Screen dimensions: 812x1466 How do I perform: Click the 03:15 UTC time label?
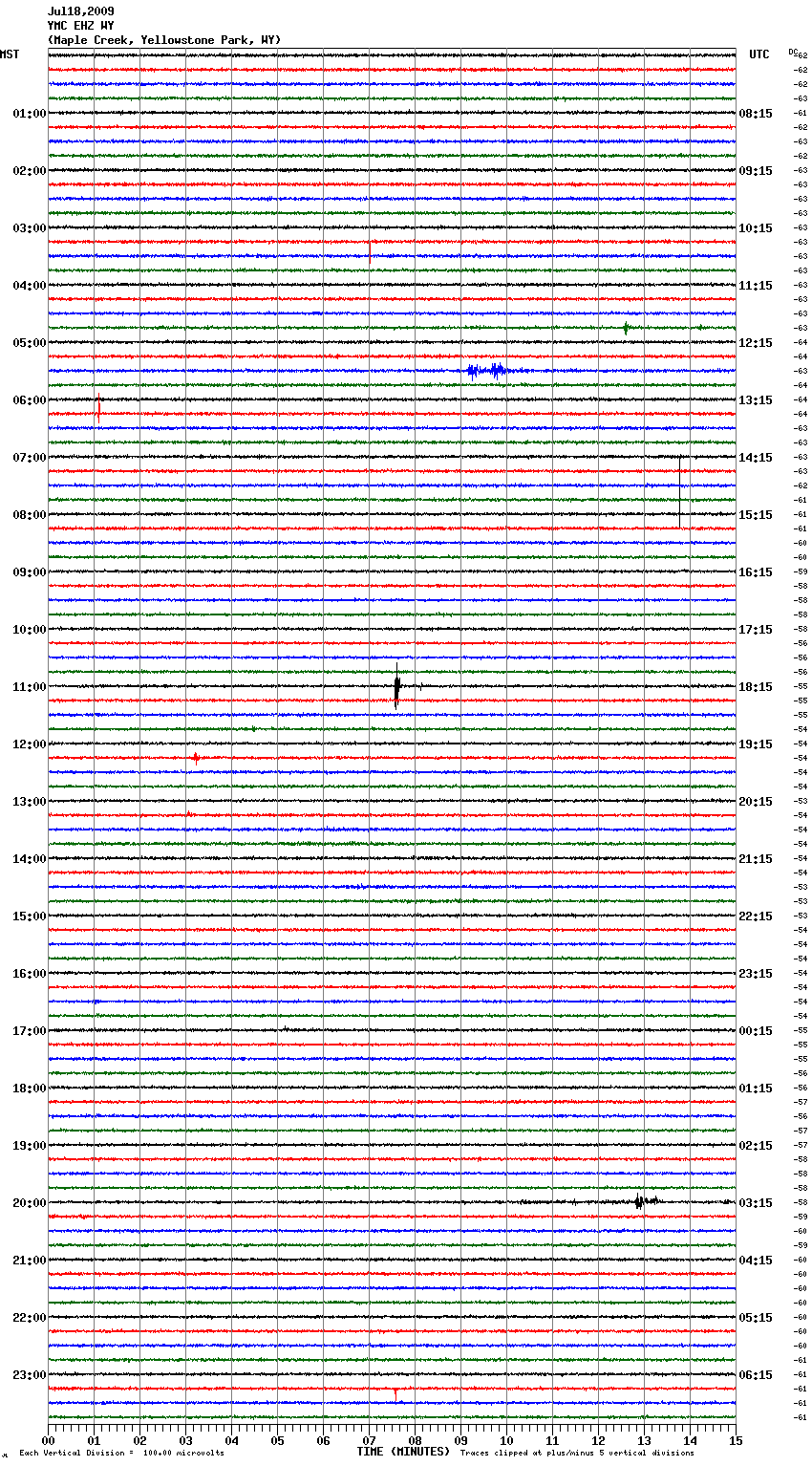tap(756, 1203)
